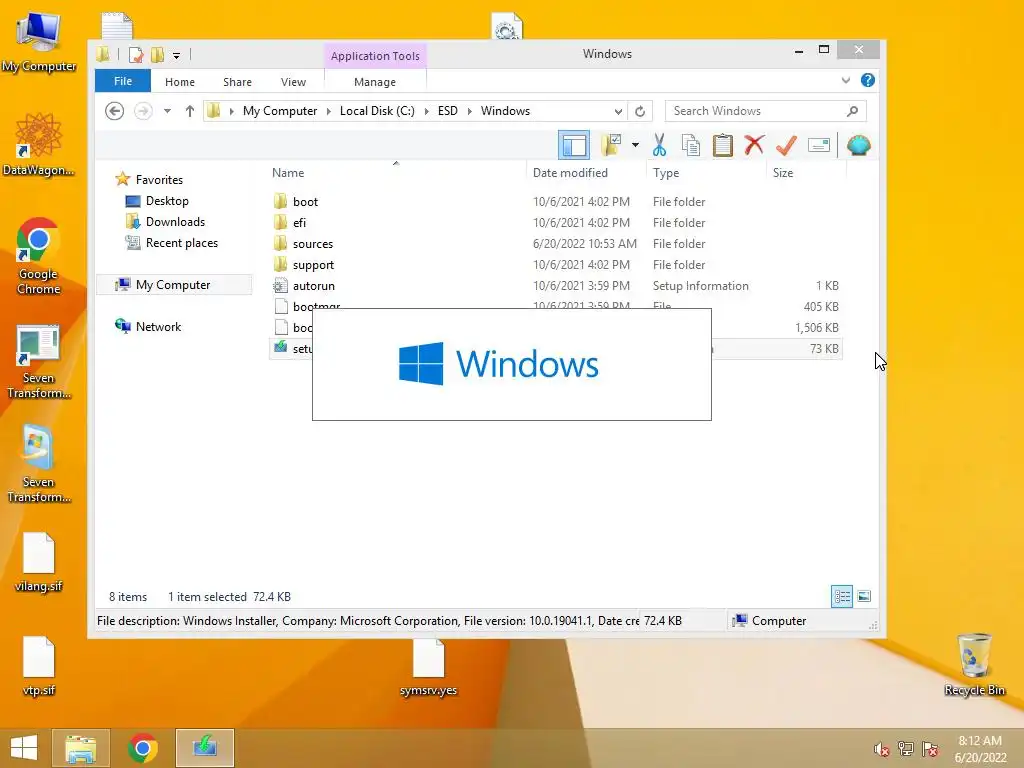Expand the arrow after My Computer breadcrumb
The width and height of the screenshot is (1024, 768).
tap(328, 111)
